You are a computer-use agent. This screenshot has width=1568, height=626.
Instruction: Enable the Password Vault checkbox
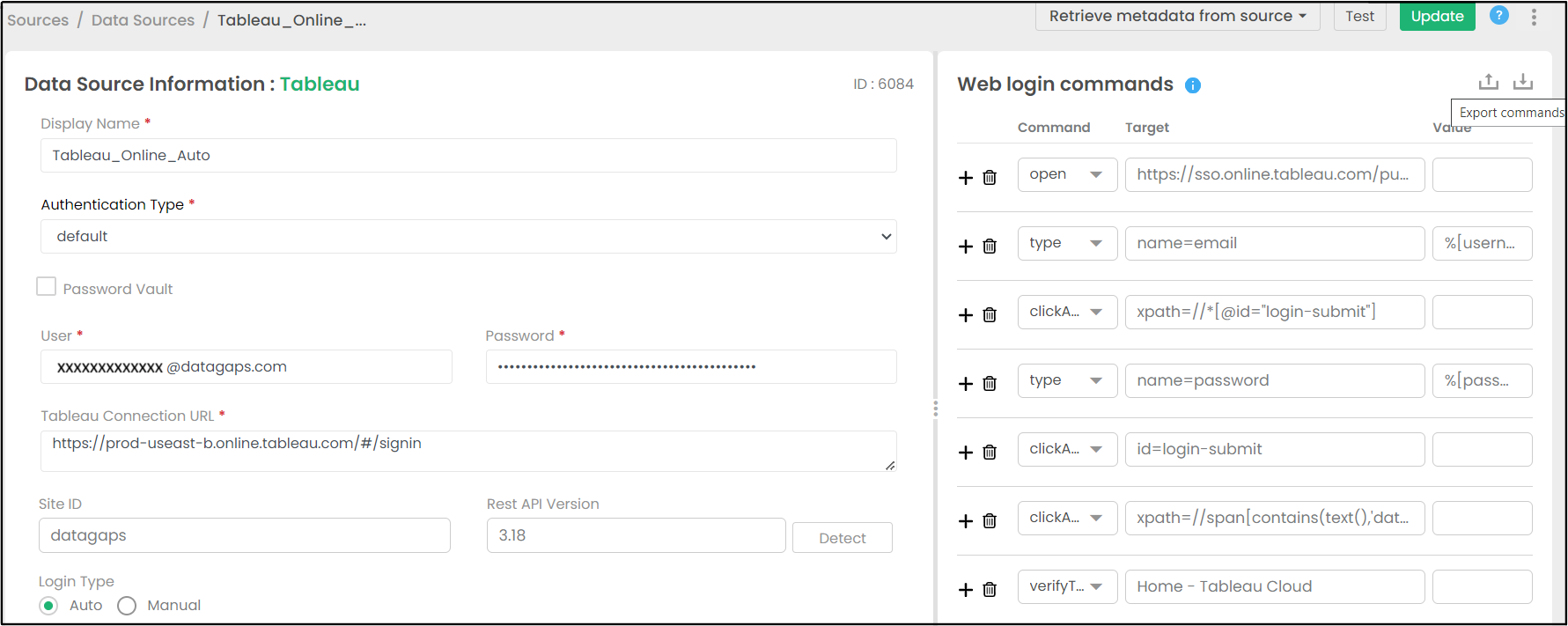47,287
